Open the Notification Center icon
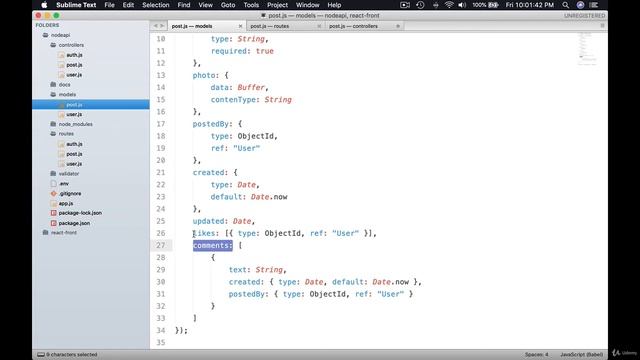 point(594,5)
